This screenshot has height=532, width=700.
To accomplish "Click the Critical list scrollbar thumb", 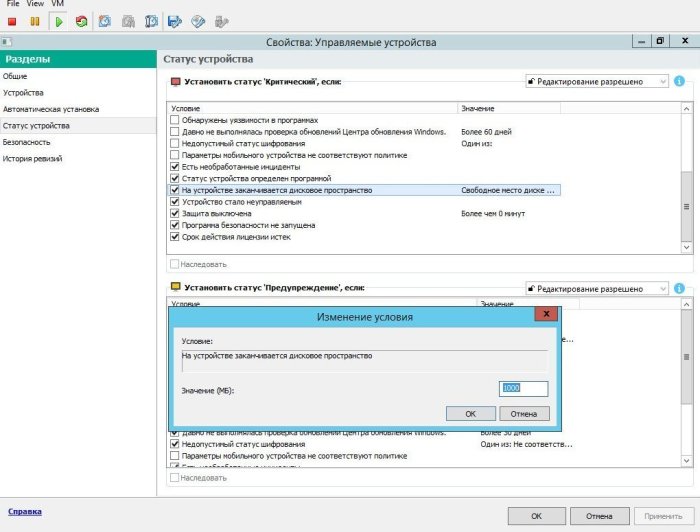I will (x=687, y=206).
